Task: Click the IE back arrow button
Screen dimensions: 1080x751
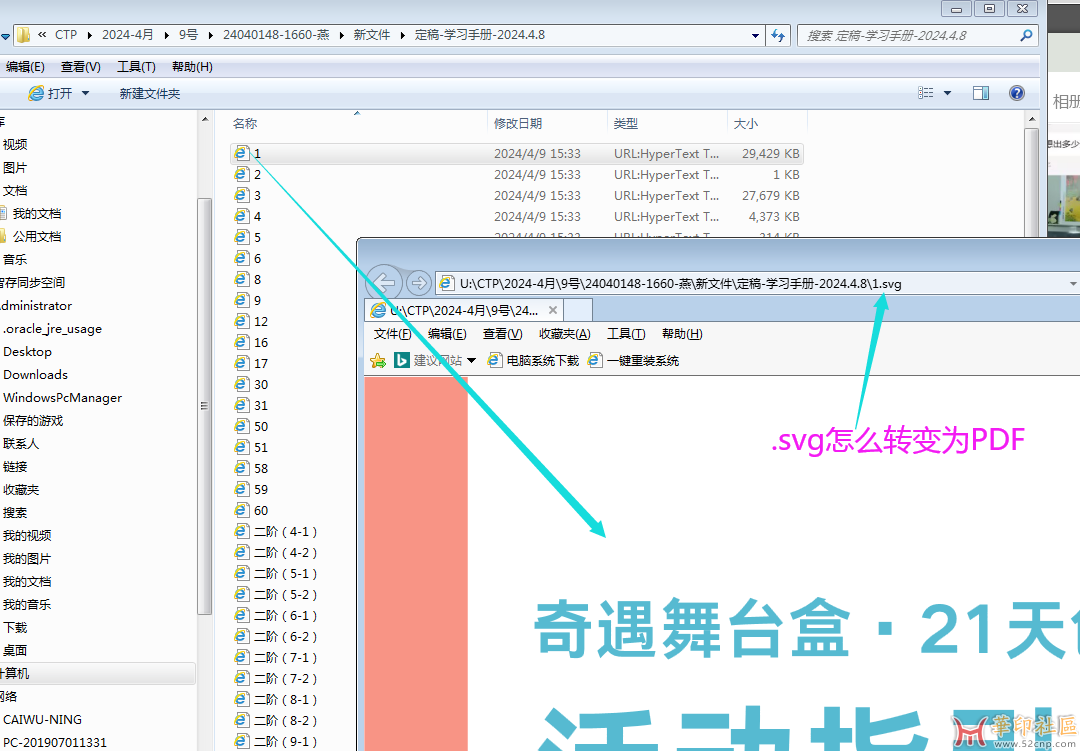Action: click(x=384, y=283)
